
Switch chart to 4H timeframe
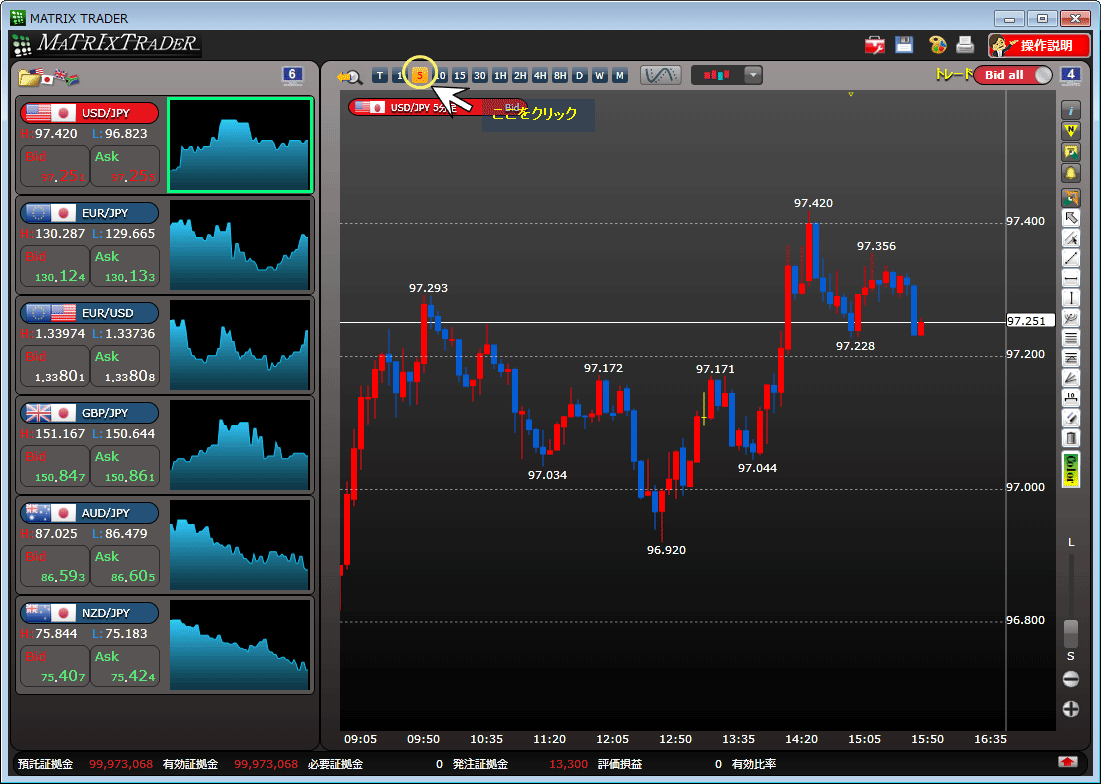tap(540, 76)
